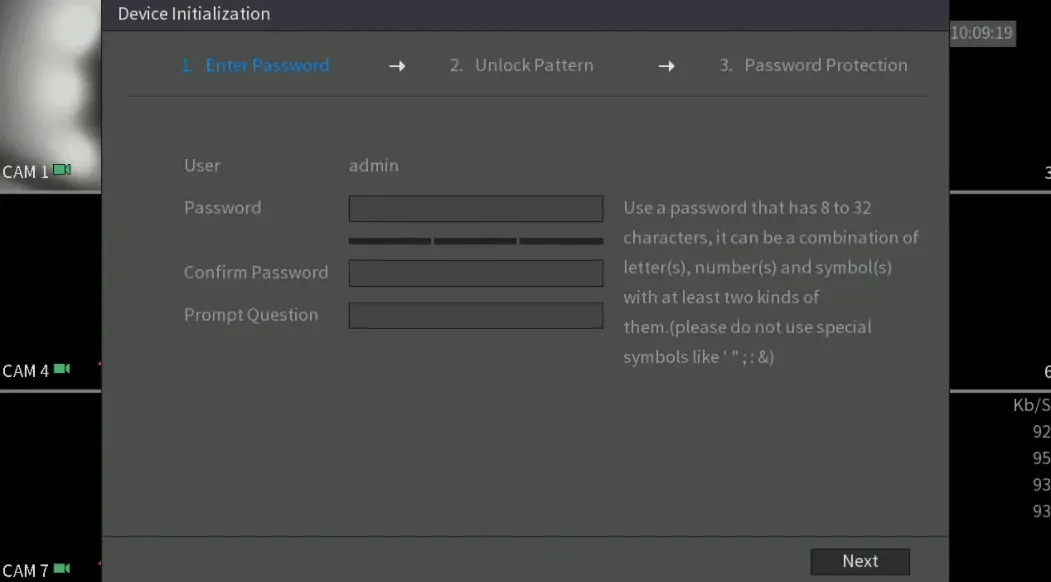Click the Kb/S bitrate header
Image resolution: width=1051 pixels, height=582 pixels.
pyautogui.click(x=1031, y=405)
